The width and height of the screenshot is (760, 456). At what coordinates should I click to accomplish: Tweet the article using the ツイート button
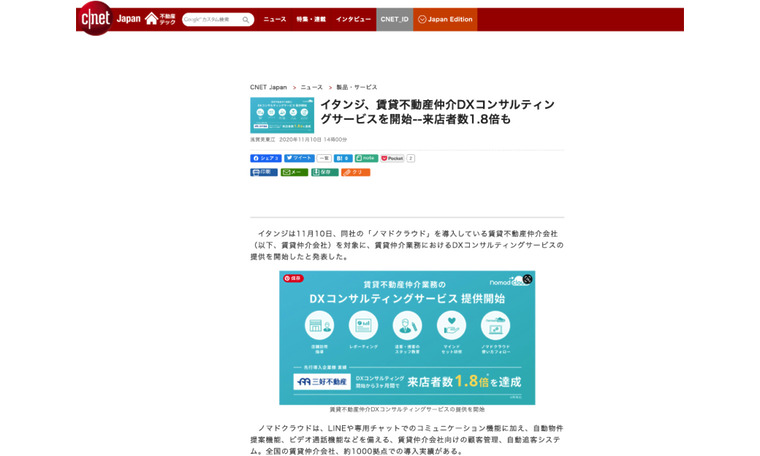point(299,158)
